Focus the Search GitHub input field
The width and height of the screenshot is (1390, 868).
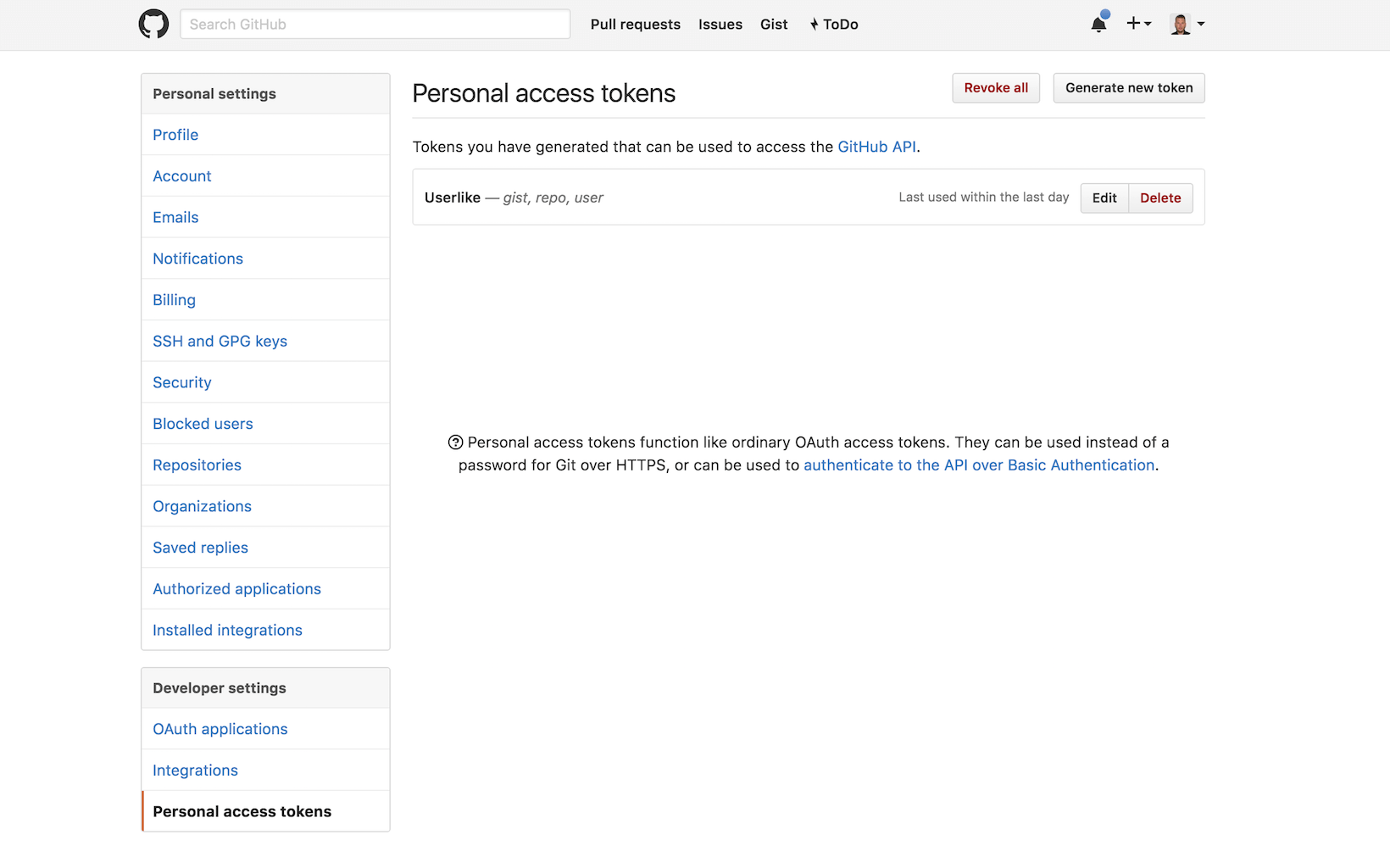click(375, 25)
